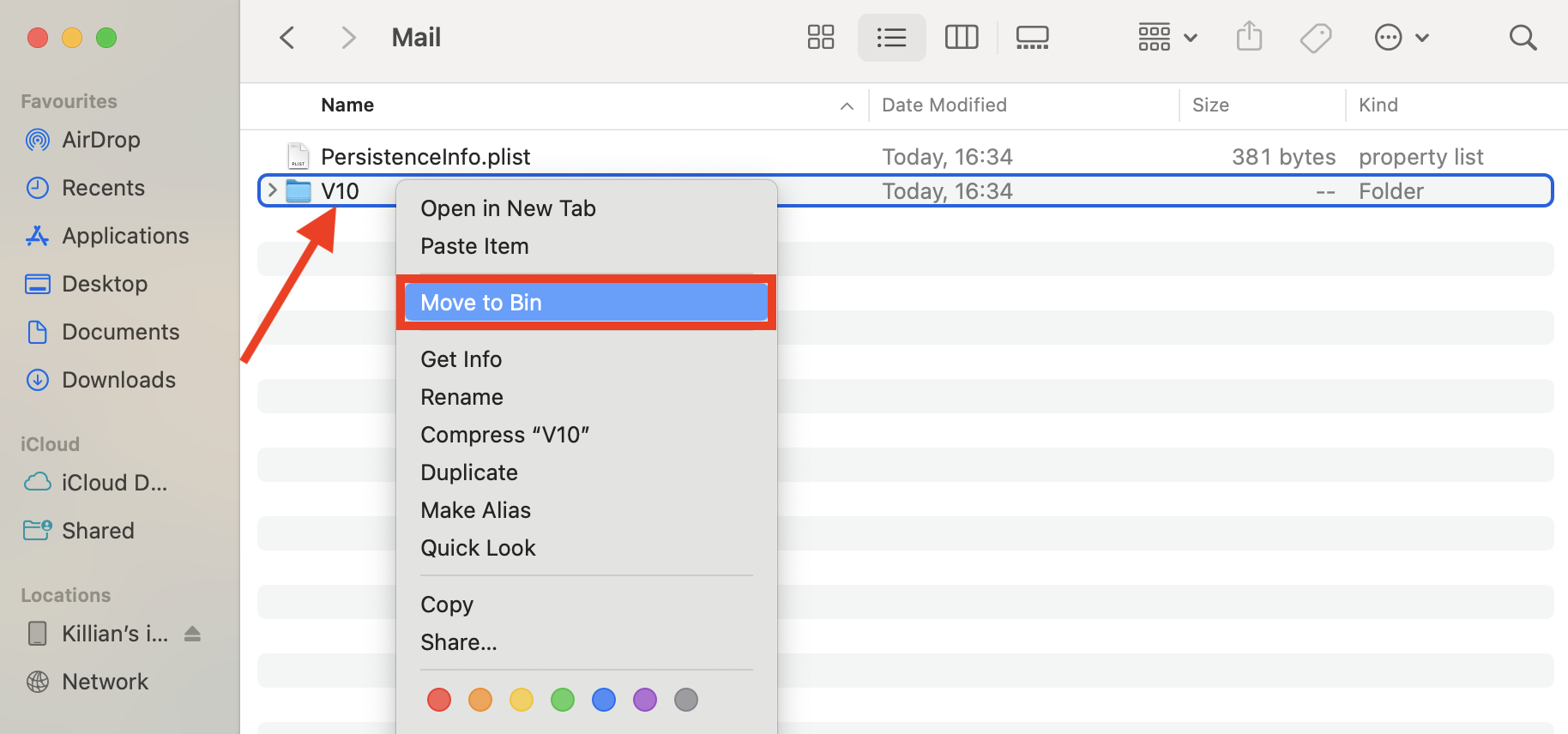Image resolution: width=1568 pixels, height=734 pixels.
Task: Apply the blue tag color
Action: click(604, 700)
